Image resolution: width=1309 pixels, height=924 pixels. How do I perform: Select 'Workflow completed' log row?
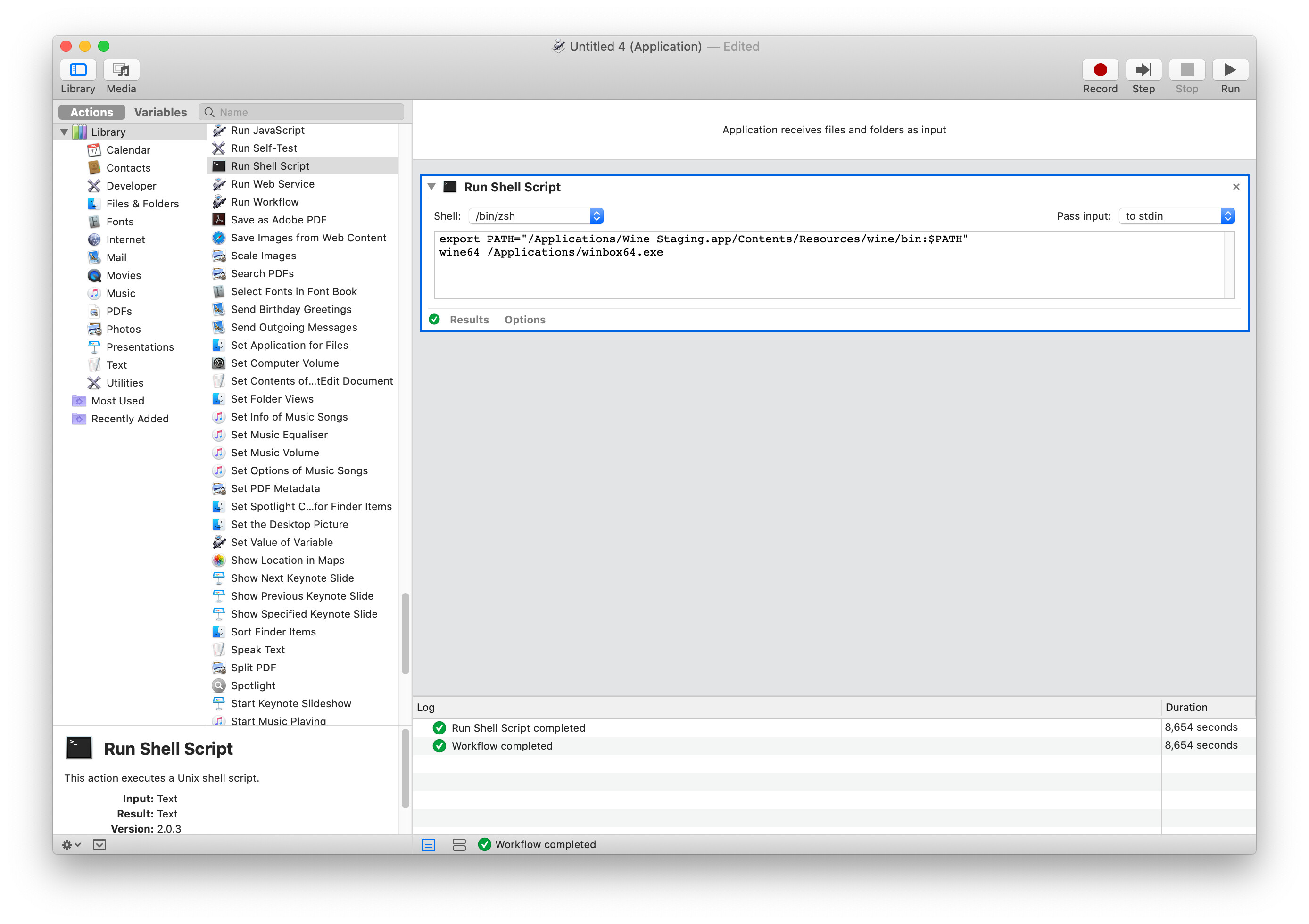(x=834, y=746)
